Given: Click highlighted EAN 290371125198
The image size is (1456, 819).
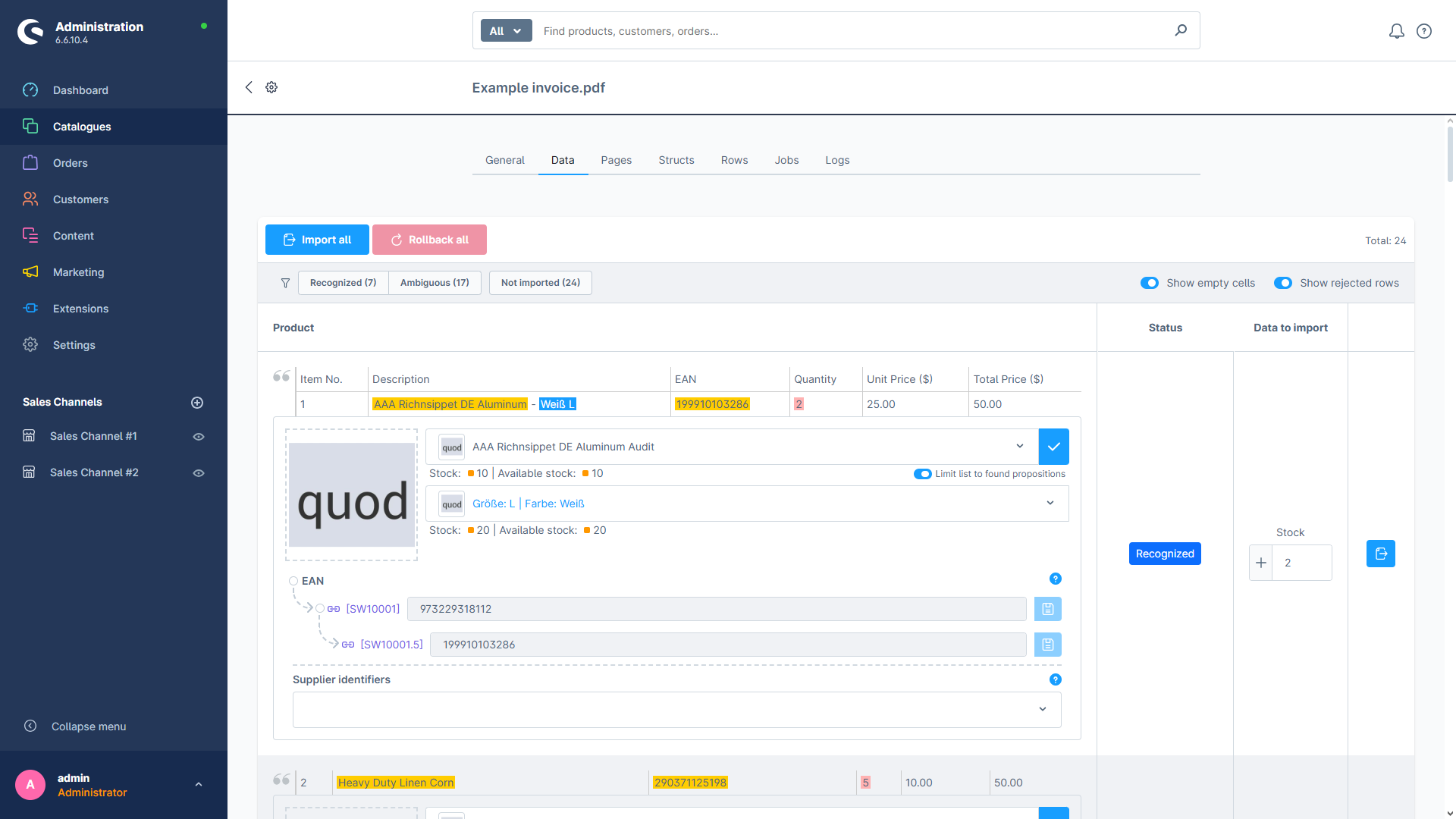Looking at the screenshot, I should [x=690, y=783].
